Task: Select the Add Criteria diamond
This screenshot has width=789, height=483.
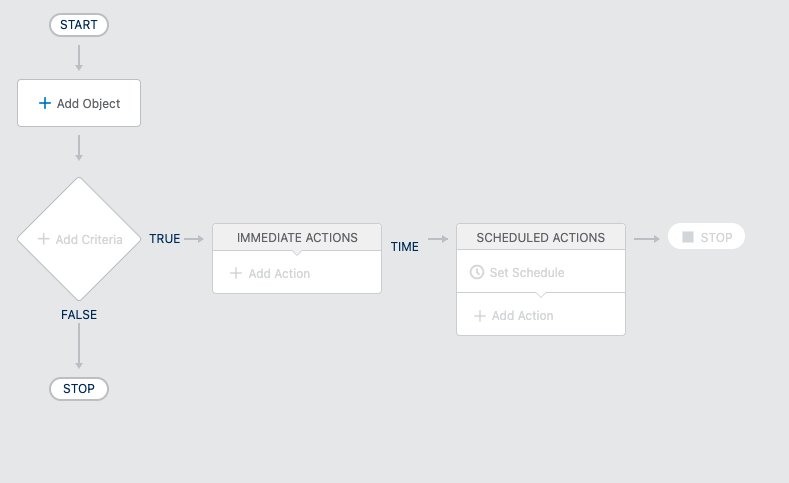Action: (79, 239)
